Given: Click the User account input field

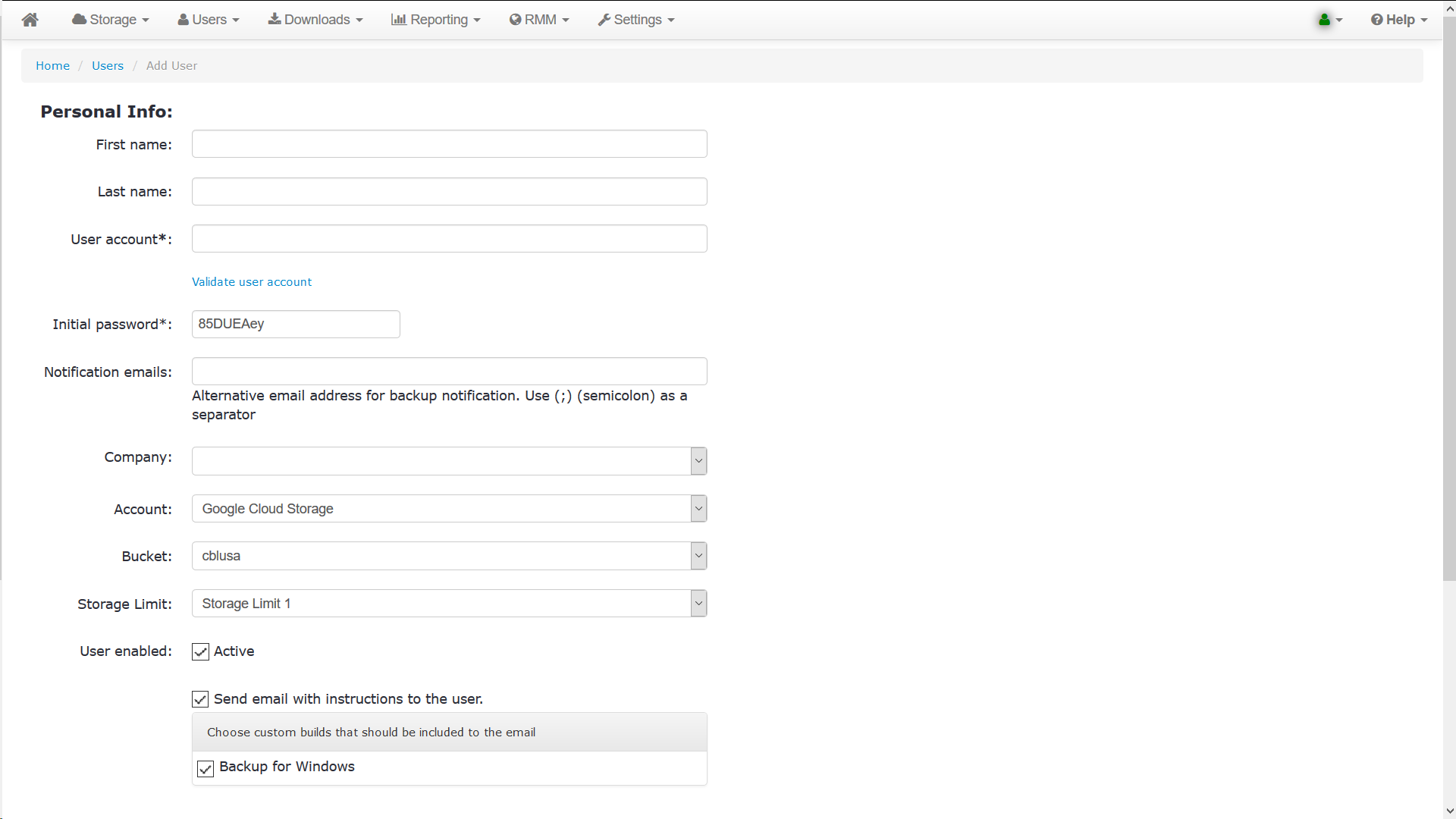Looking at the screenshot, I should coord(449,239).
